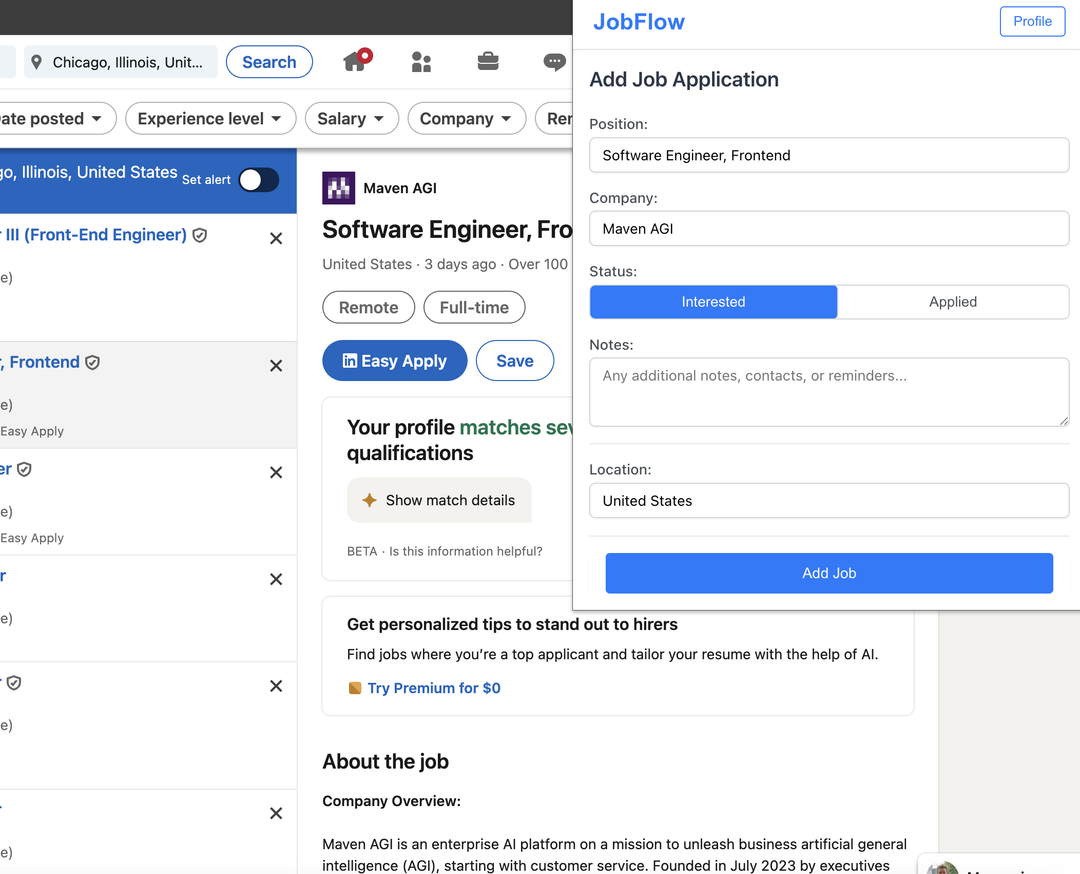Save the Software Engineer job posting
Screen dimensions: 1080x874
click(x=514, y=361)
